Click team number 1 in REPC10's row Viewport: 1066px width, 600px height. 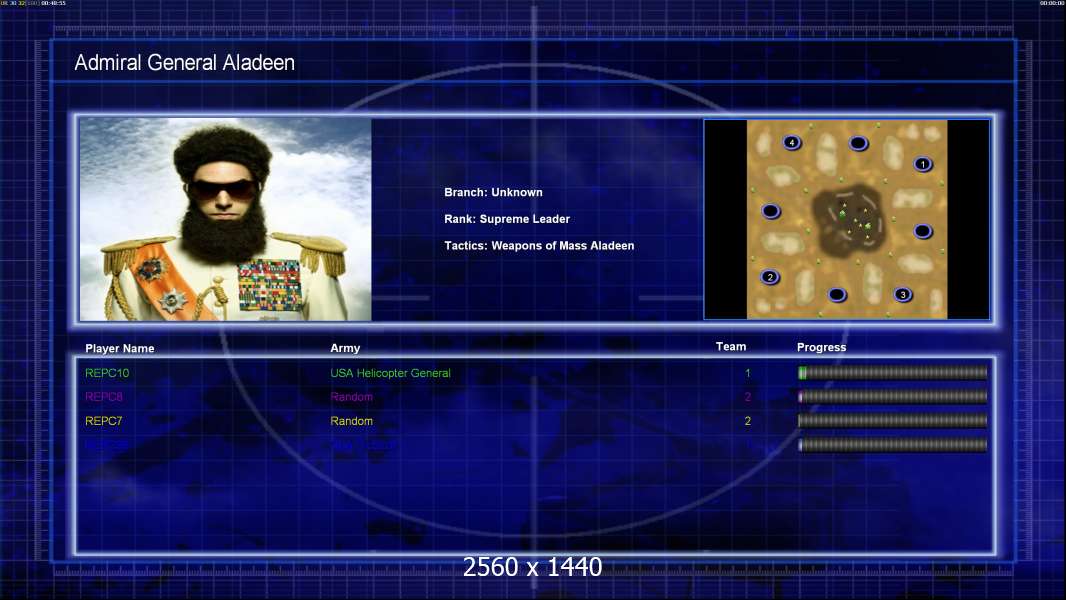pos(748,372)
